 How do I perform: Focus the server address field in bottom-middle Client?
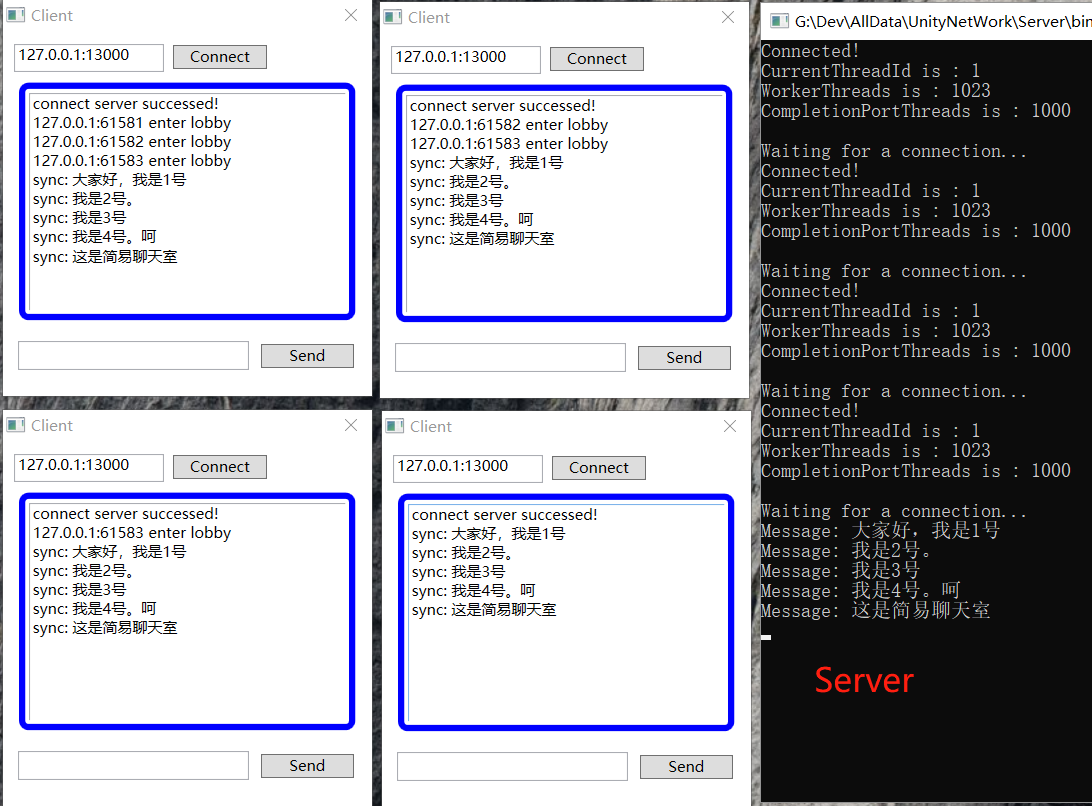pyautogui.click(x=467, y=467)
